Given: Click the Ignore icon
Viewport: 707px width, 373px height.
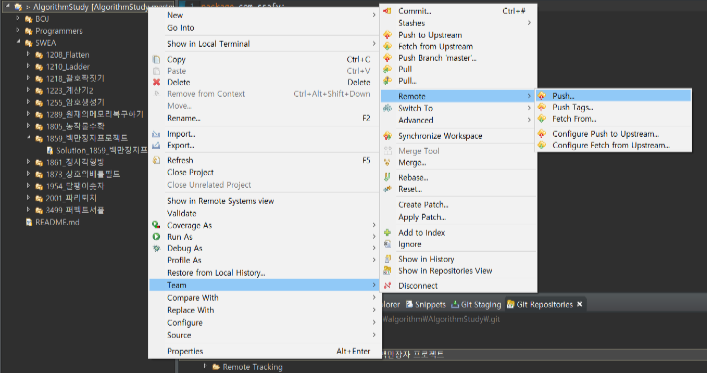Looking at the screenshot, I should point(387,244).
